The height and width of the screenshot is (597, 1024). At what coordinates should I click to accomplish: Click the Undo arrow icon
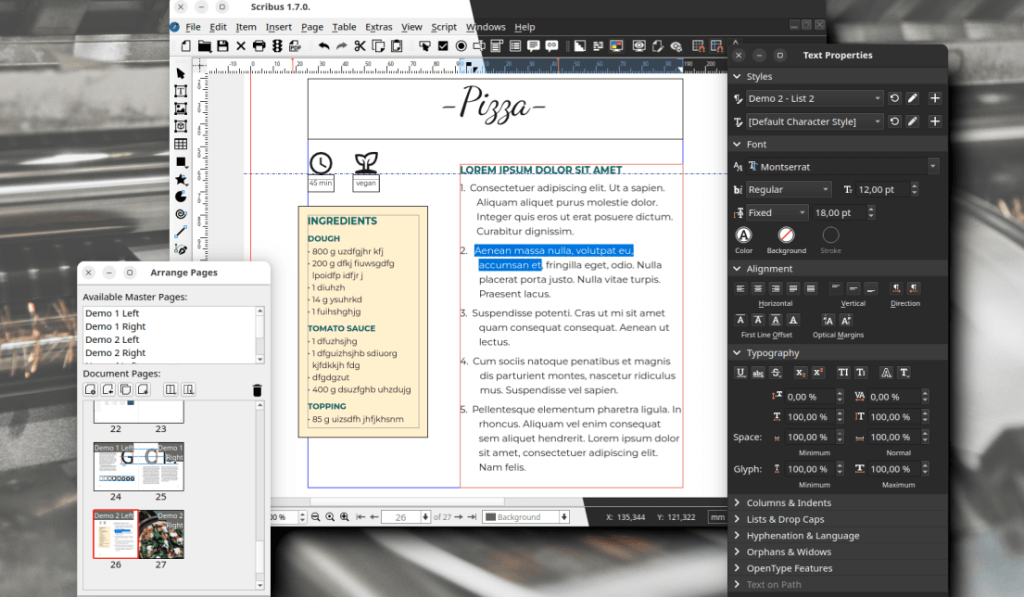click(324, 46)
